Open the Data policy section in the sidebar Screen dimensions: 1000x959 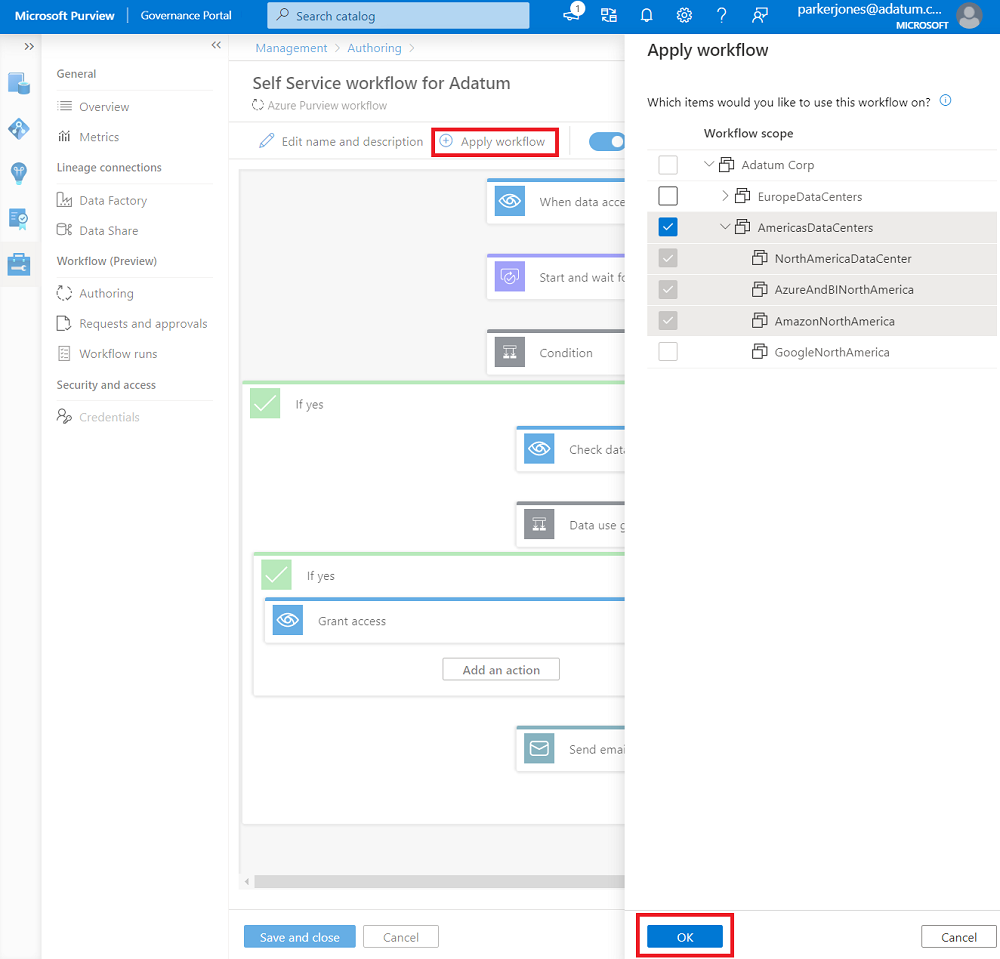(x=17, y=218)
